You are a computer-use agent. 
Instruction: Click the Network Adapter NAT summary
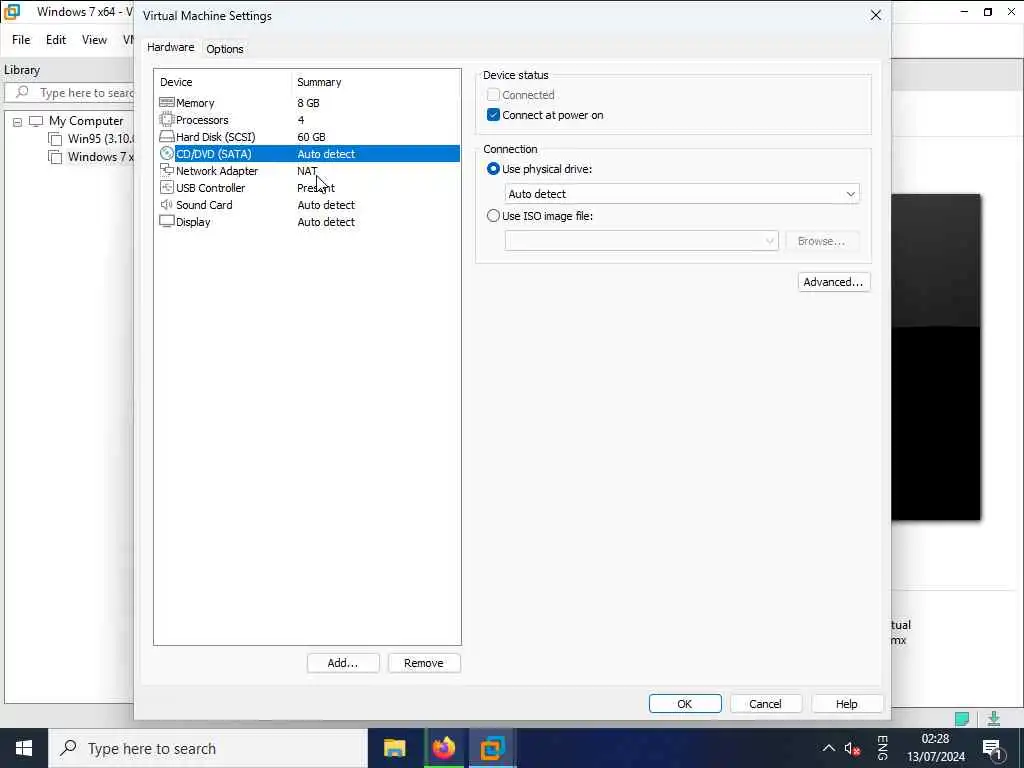pos(307,170)
